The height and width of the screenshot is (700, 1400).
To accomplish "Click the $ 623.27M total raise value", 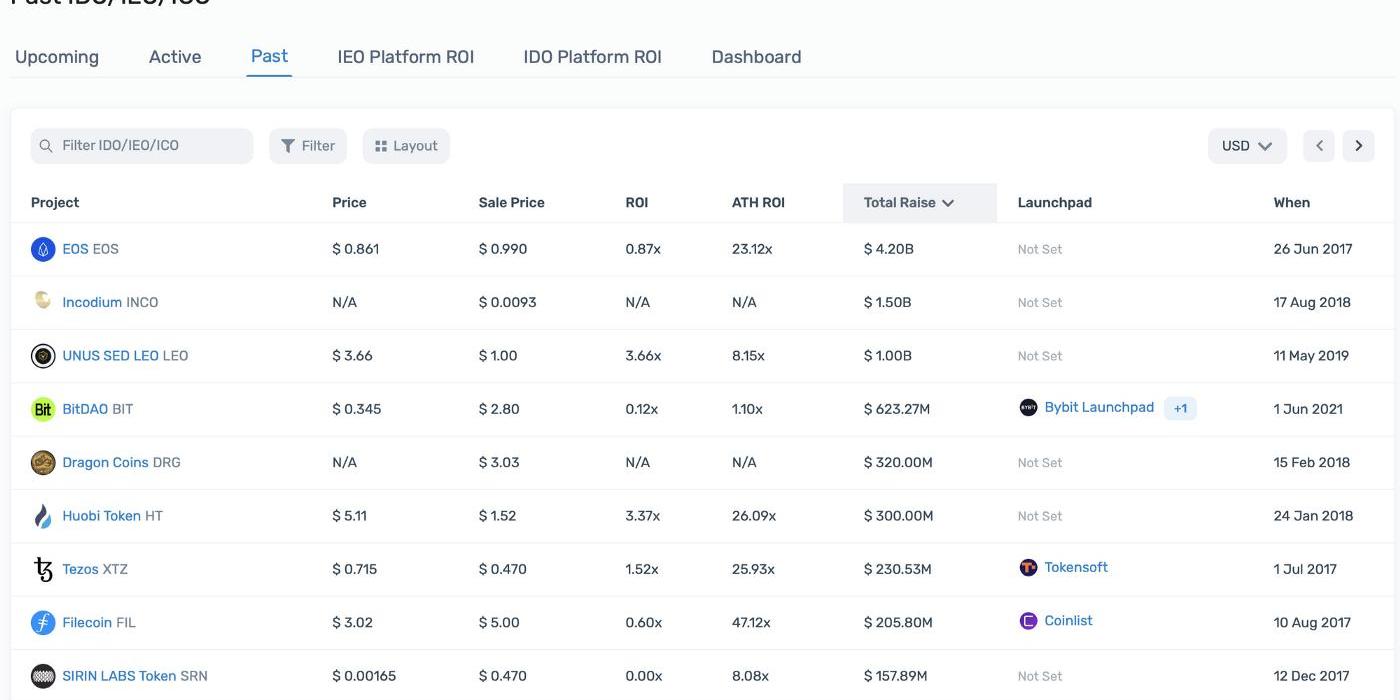I will (897, 409).
